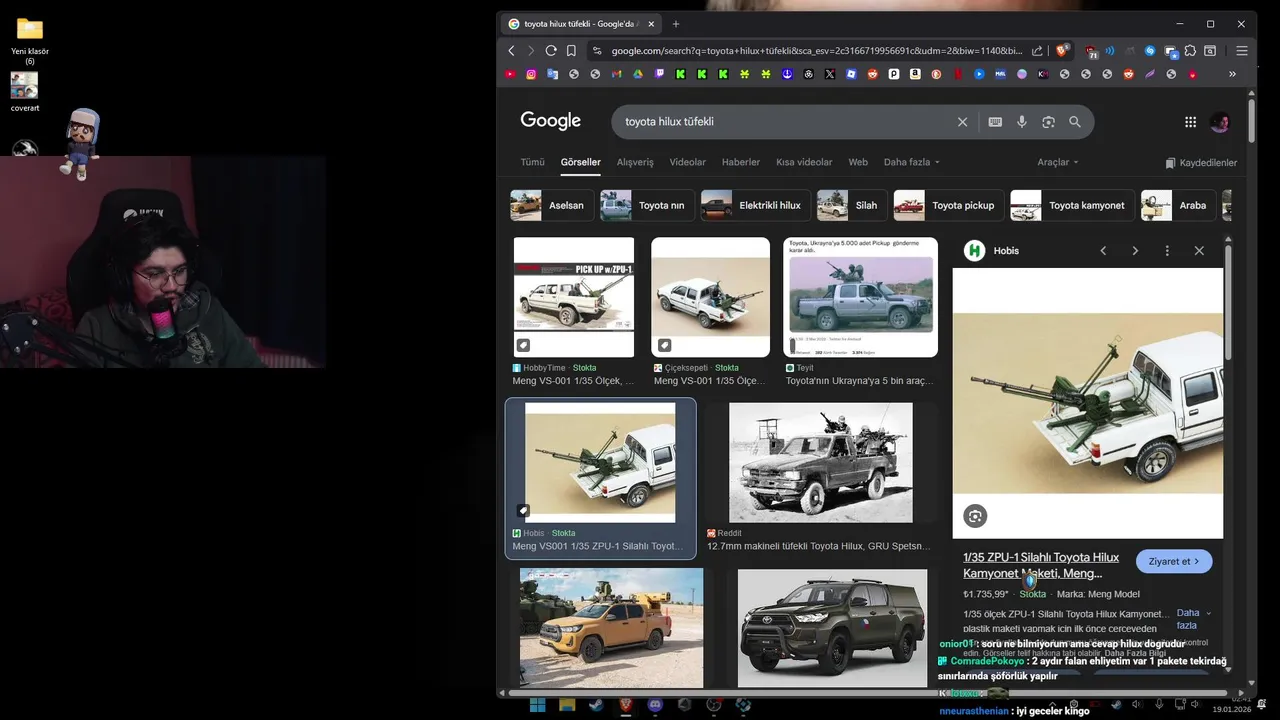Filter images by the Silah chip

[x=852, y=205]
